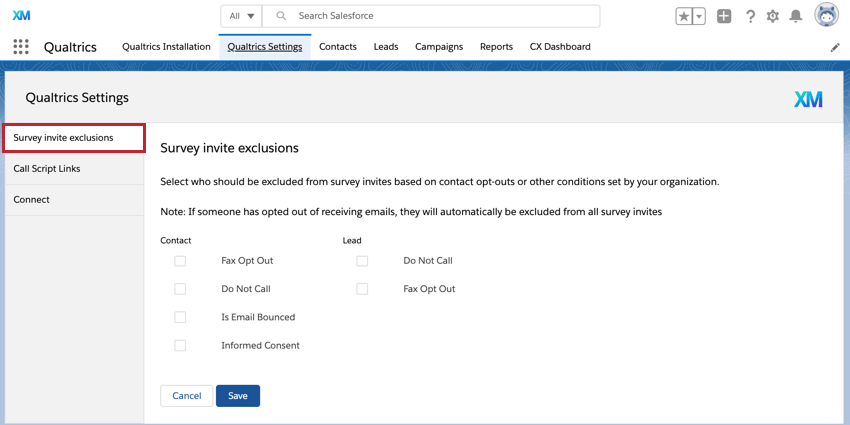The width and height of the screenshot is (850, 425).
Task: Select Call Script Links in the sidebar
Action: pyautogui.click(x=47, y=169)
